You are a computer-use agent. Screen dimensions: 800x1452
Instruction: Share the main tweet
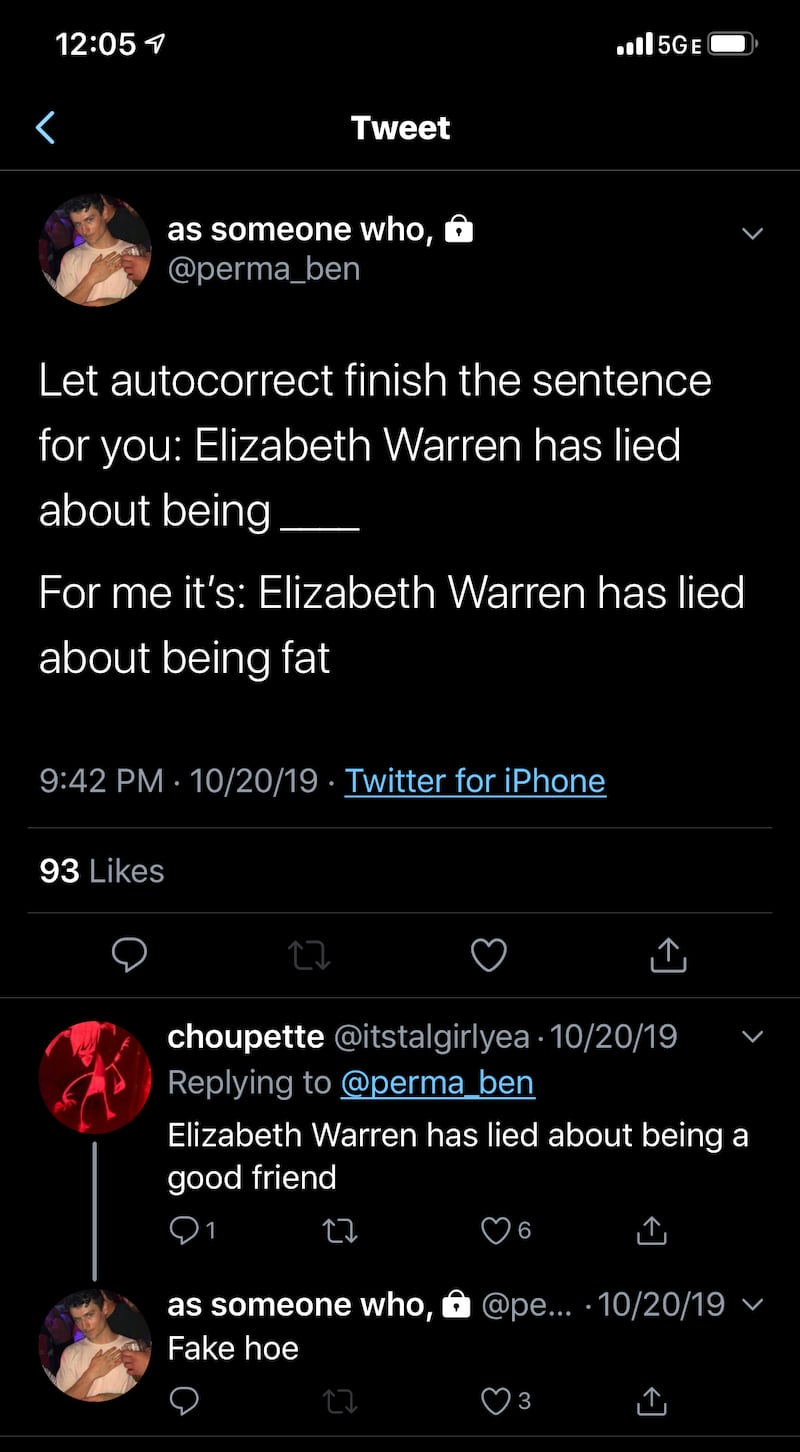pos(668,956)
